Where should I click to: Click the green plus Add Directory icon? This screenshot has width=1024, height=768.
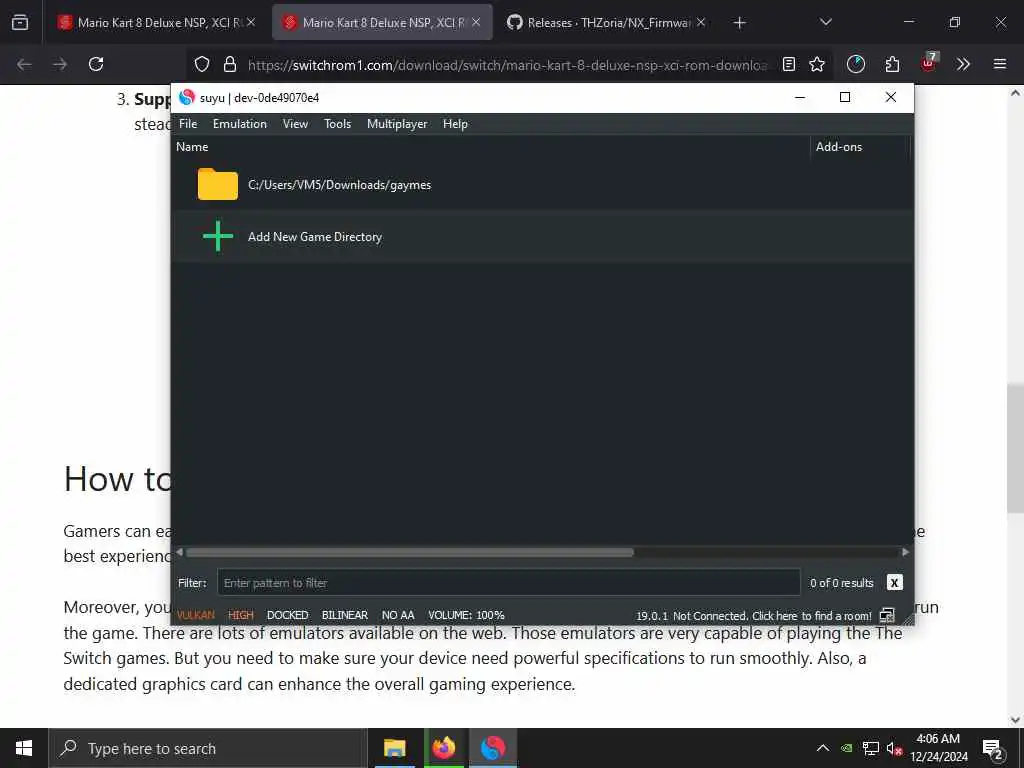click(217, 236)
